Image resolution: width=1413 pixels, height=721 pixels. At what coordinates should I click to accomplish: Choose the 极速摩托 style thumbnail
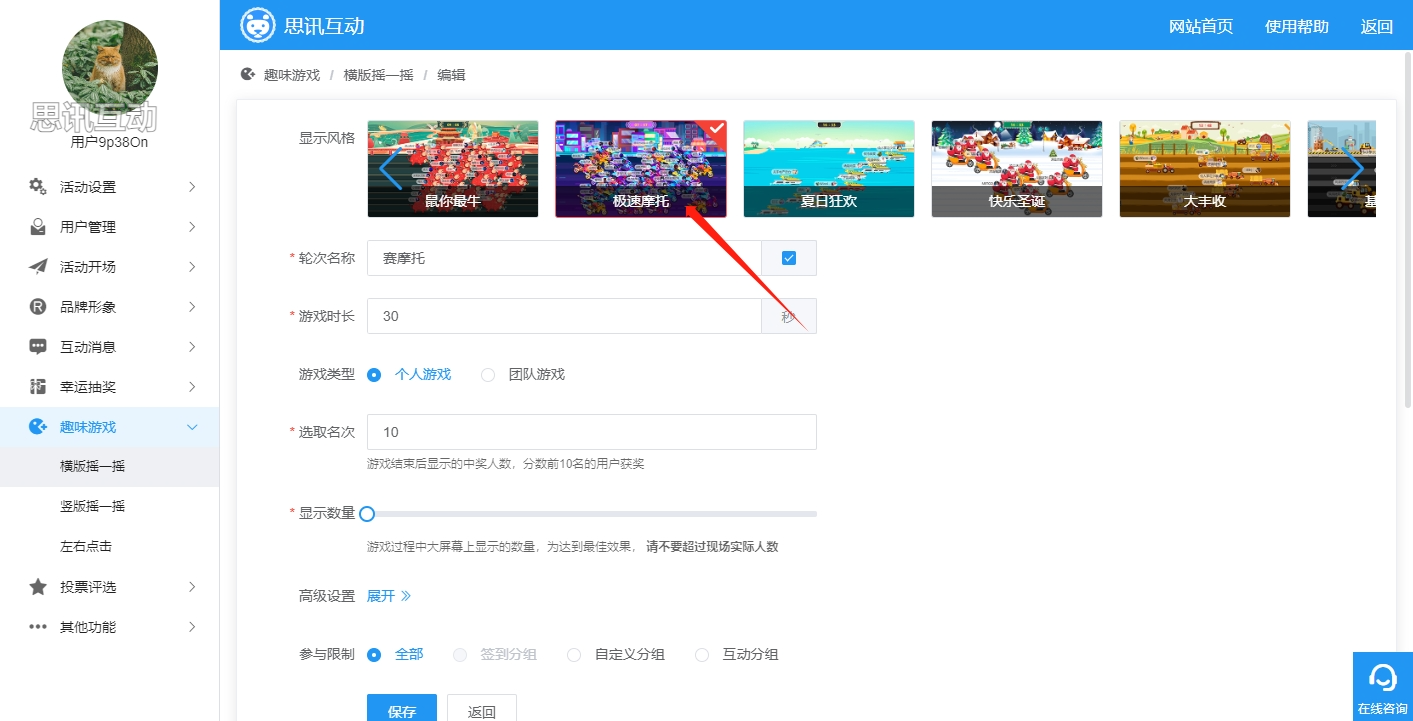(641, 169)
